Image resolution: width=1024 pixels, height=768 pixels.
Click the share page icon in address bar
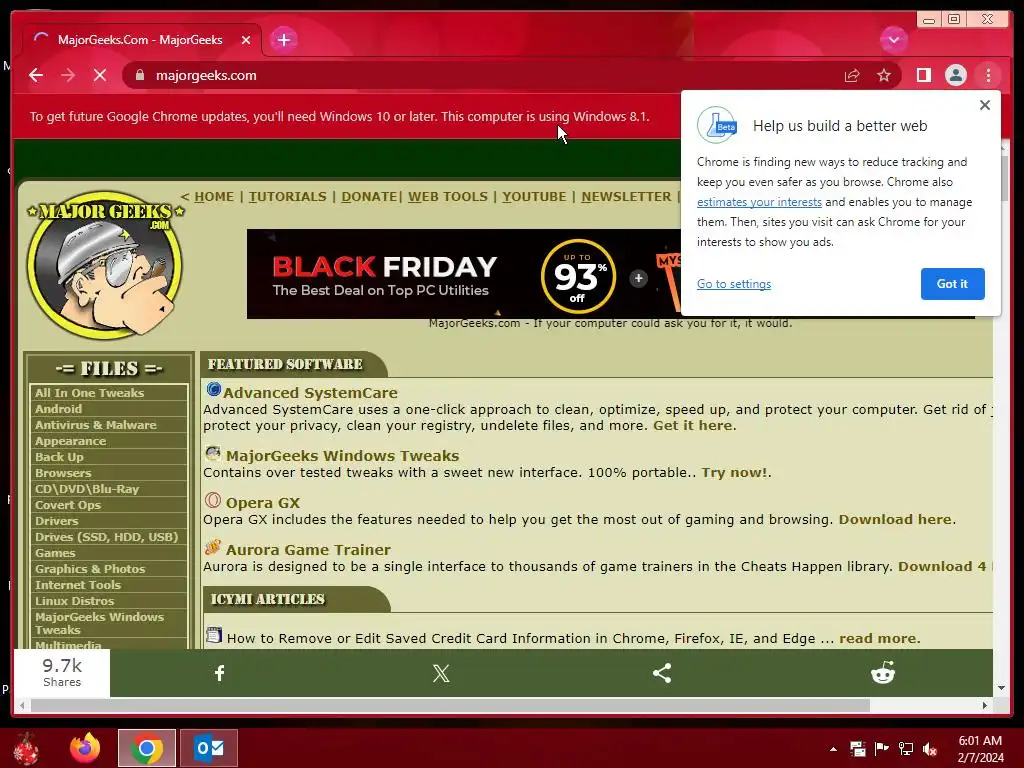[x=852, y=75]
